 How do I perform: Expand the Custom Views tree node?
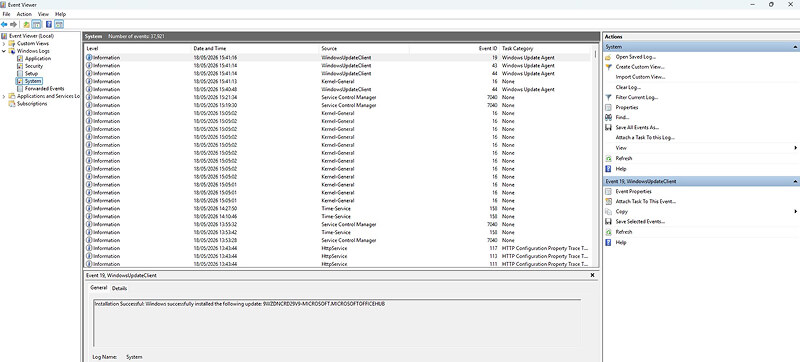click(4, 43)
